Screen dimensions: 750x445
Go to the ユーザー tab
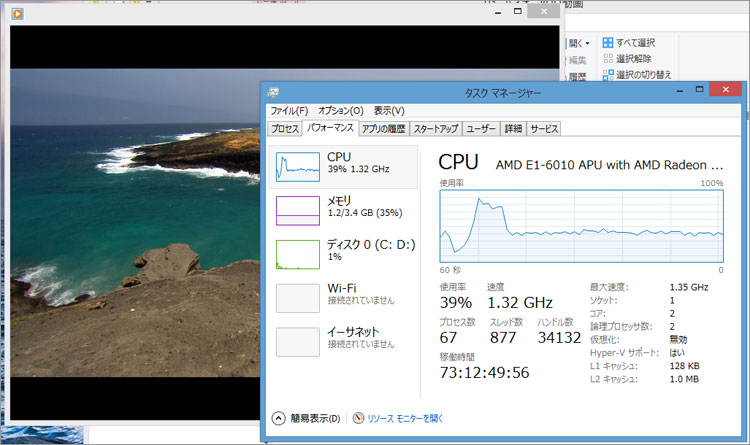pos(481,129)
